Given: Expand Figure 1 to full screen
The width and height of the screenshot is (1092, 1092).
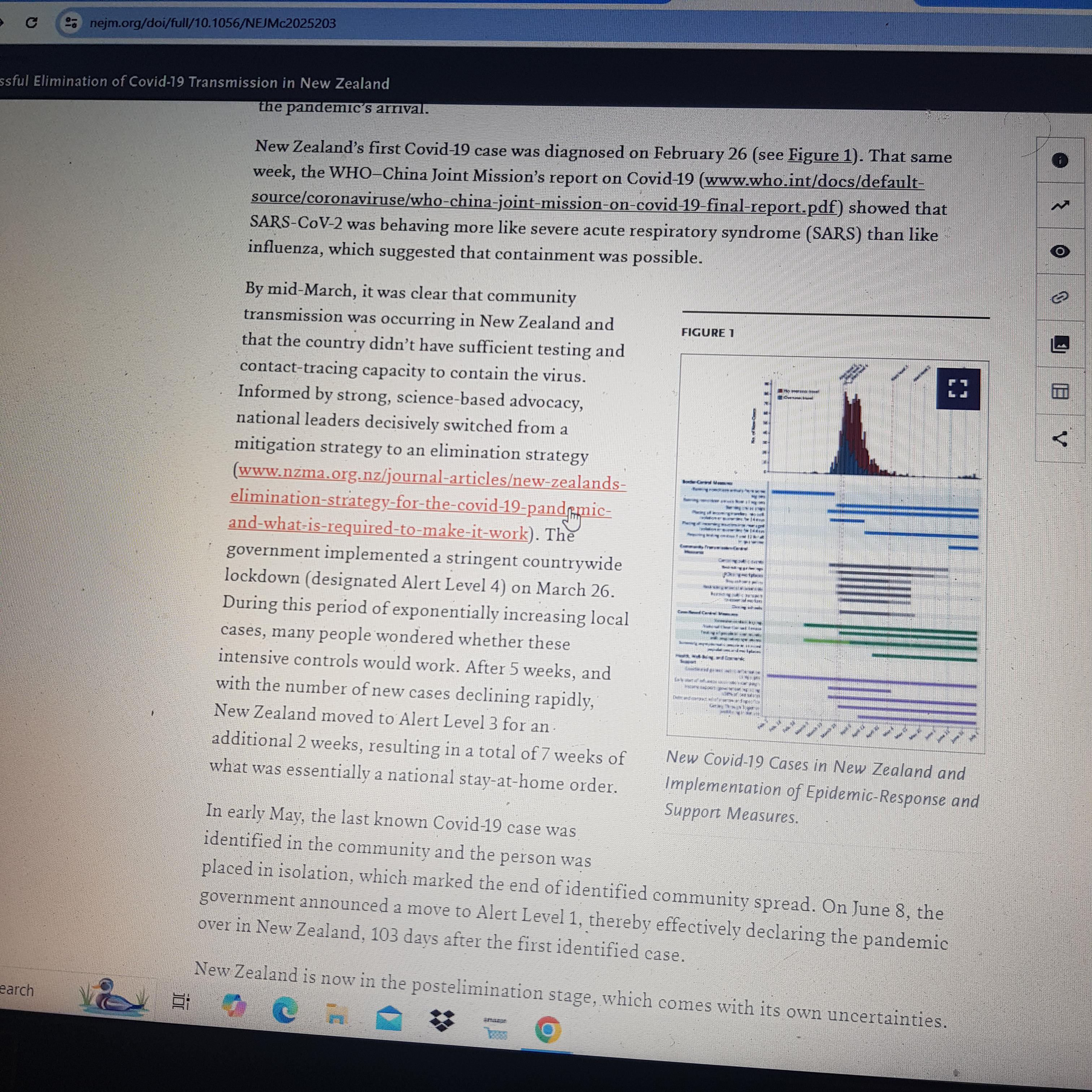Looking at the screenshot, I should (x=958, y=389).
